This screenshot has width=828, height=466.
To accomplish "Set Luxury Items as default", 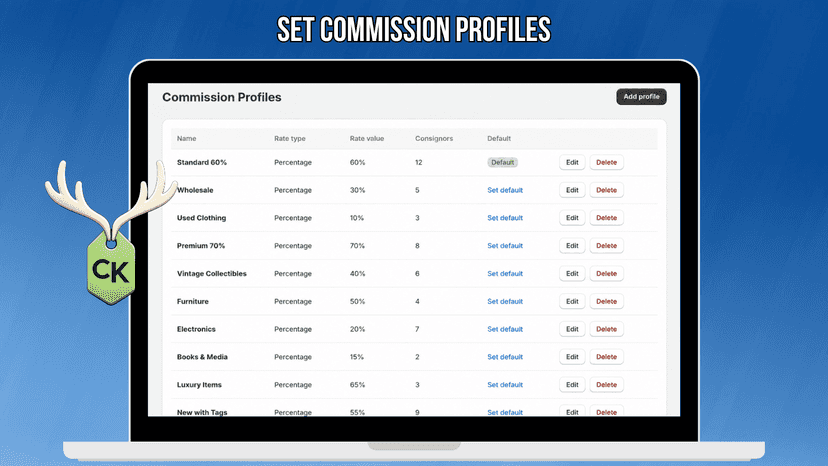I will [x=505, y=385].
